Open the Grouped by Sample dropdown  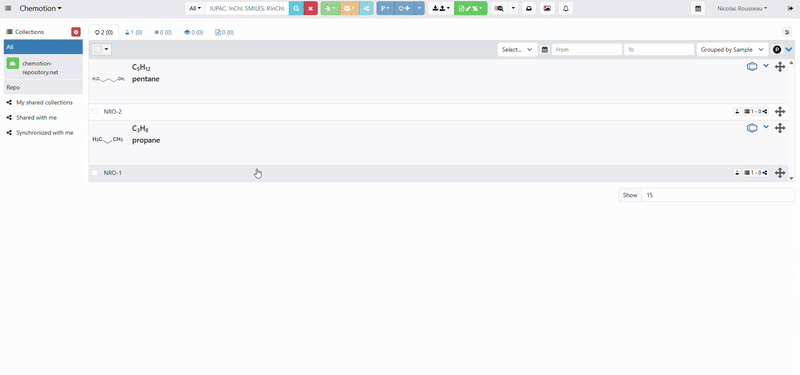[x=732, y=49]
